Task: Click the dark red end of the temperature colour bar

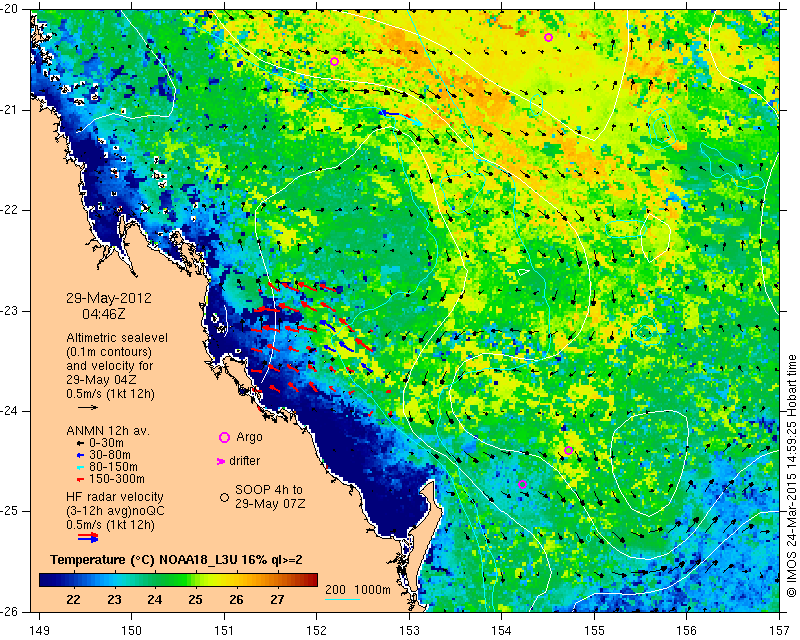Action: click(x=311, y=580)
